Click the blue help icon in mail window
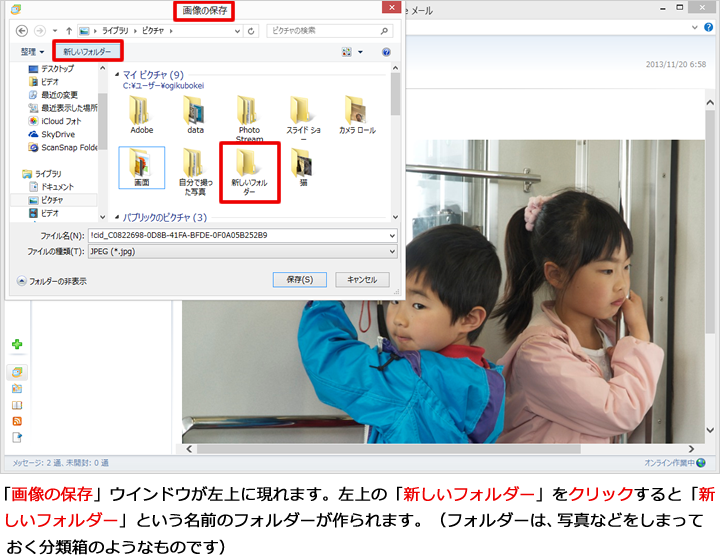720x556 pixels. coord(709,28)
